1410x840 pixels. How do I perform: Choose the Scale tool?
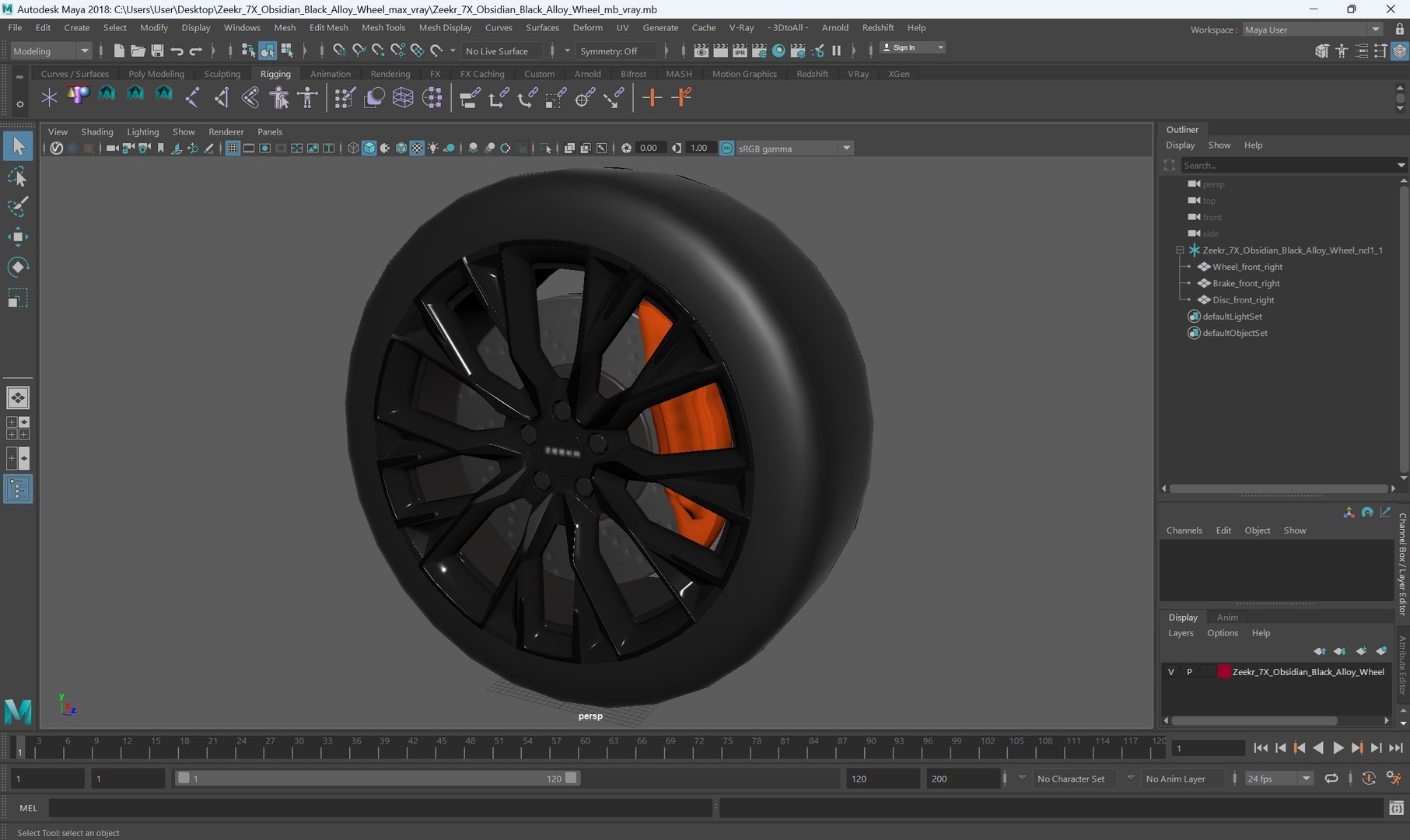point(17,298)
